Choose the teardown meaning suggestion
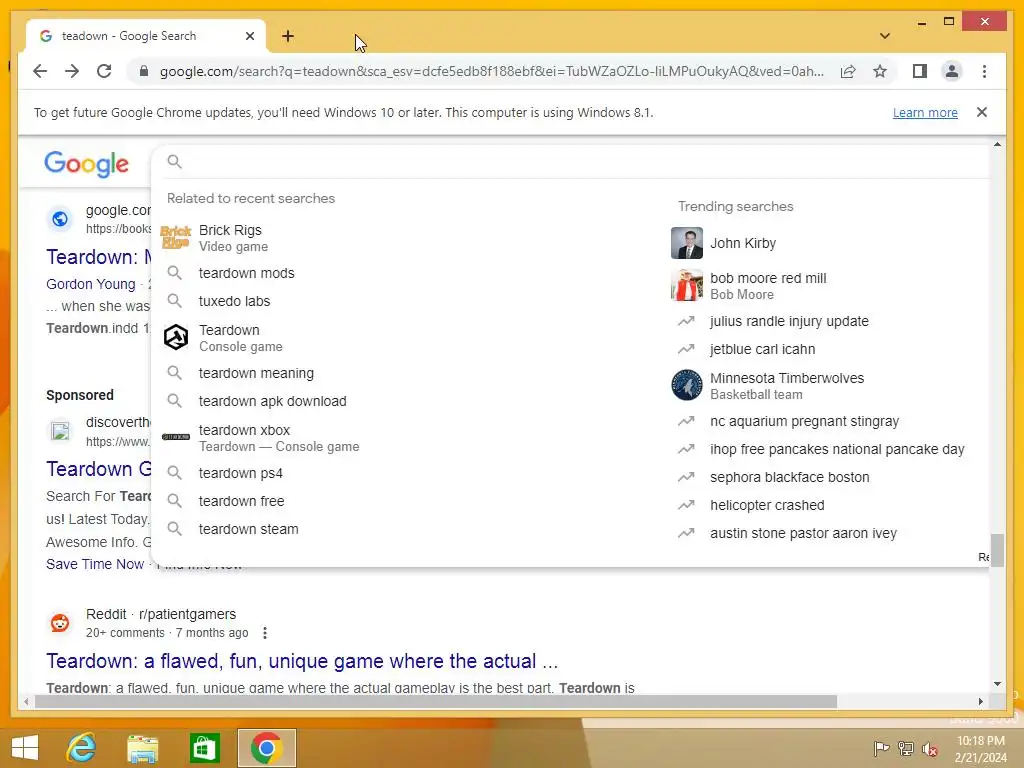This screenshot has height=768, width=1024. 405,373
